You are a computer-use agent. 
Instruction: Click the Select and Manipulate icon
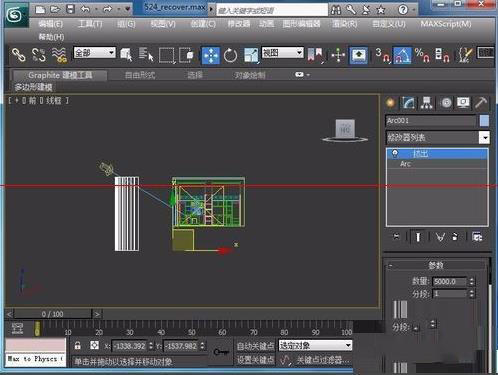point(338,55)
